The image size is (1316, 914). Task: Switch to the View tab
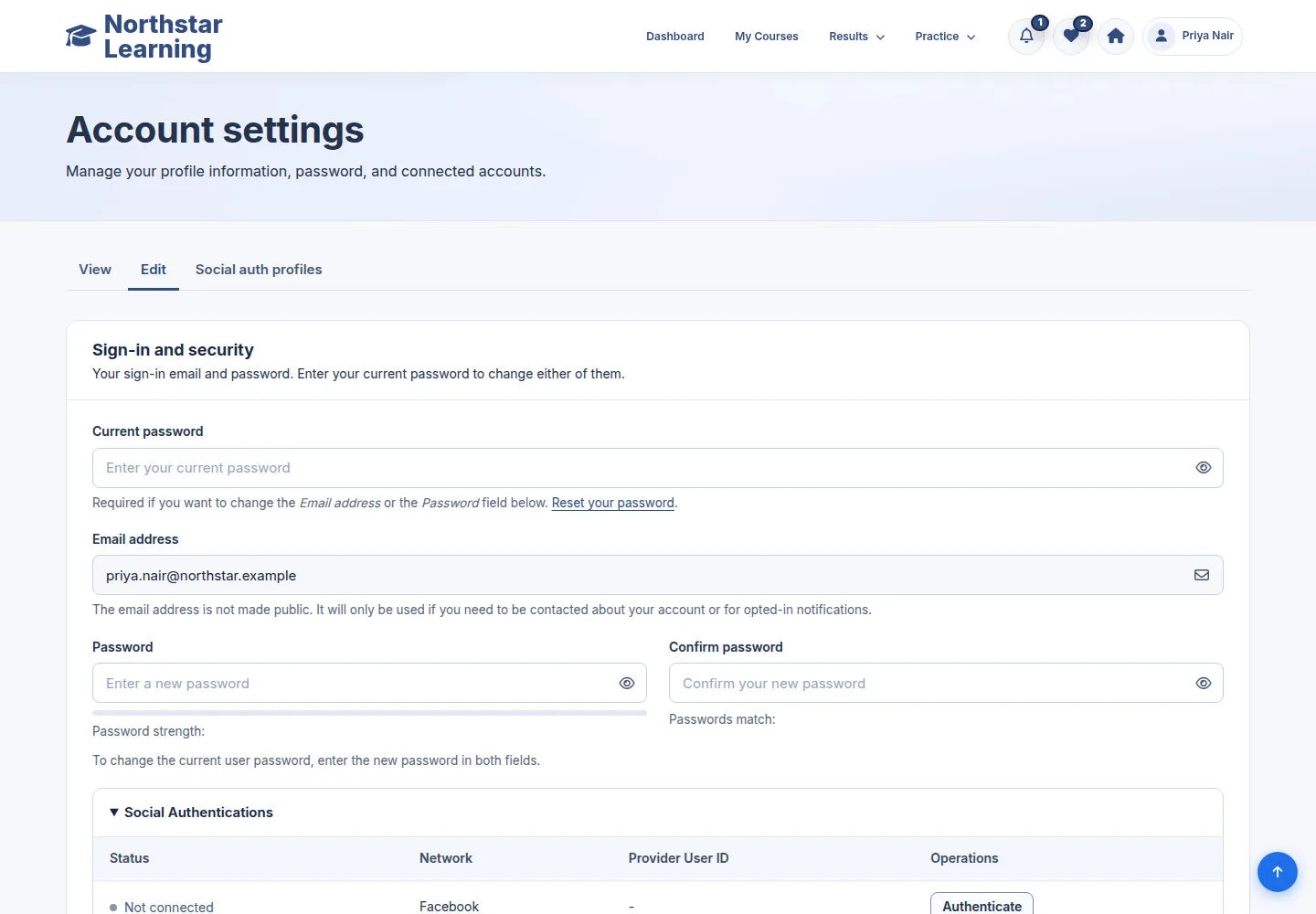coord(95,270)
